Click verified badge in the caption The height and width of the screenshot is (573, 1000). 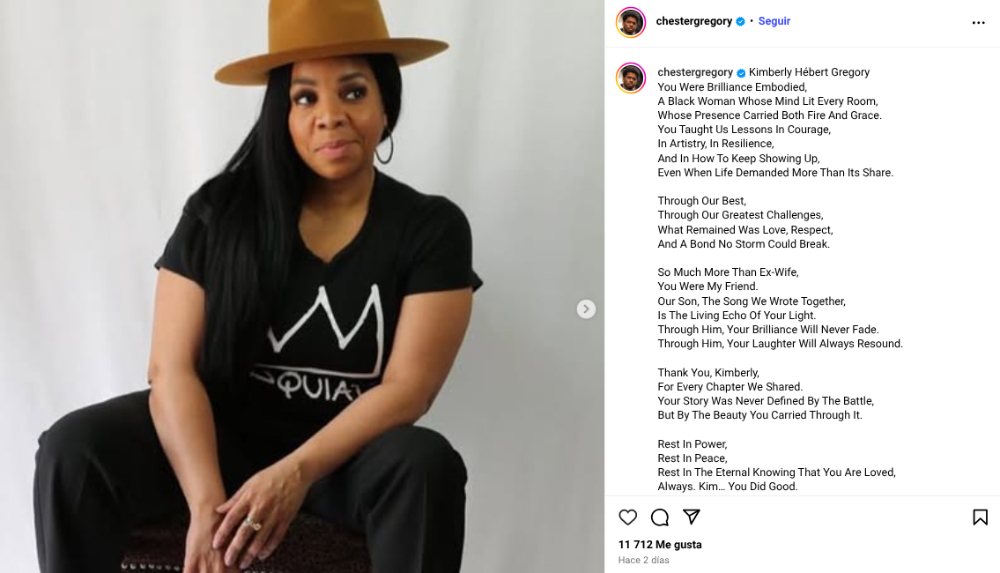[x=741, y=73]
